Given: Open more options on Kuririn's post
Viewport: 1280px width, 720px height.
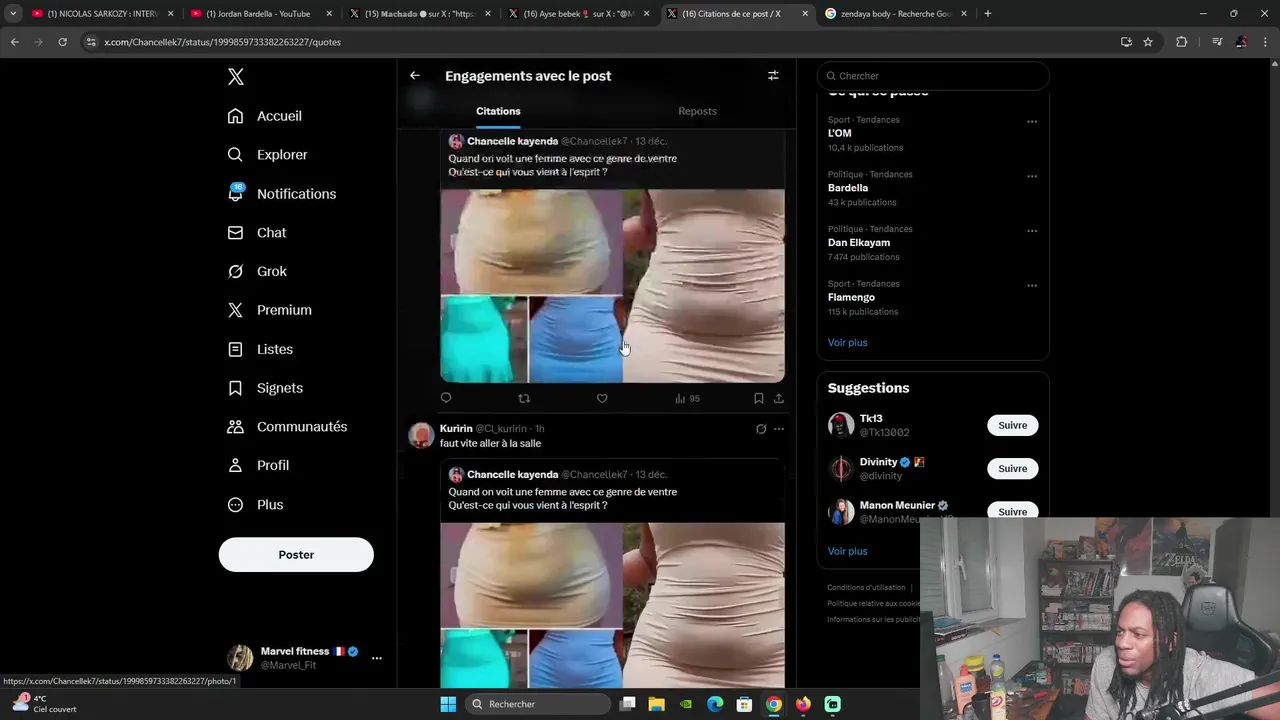Looking at the screenshot, I should (x=779, y=429).
